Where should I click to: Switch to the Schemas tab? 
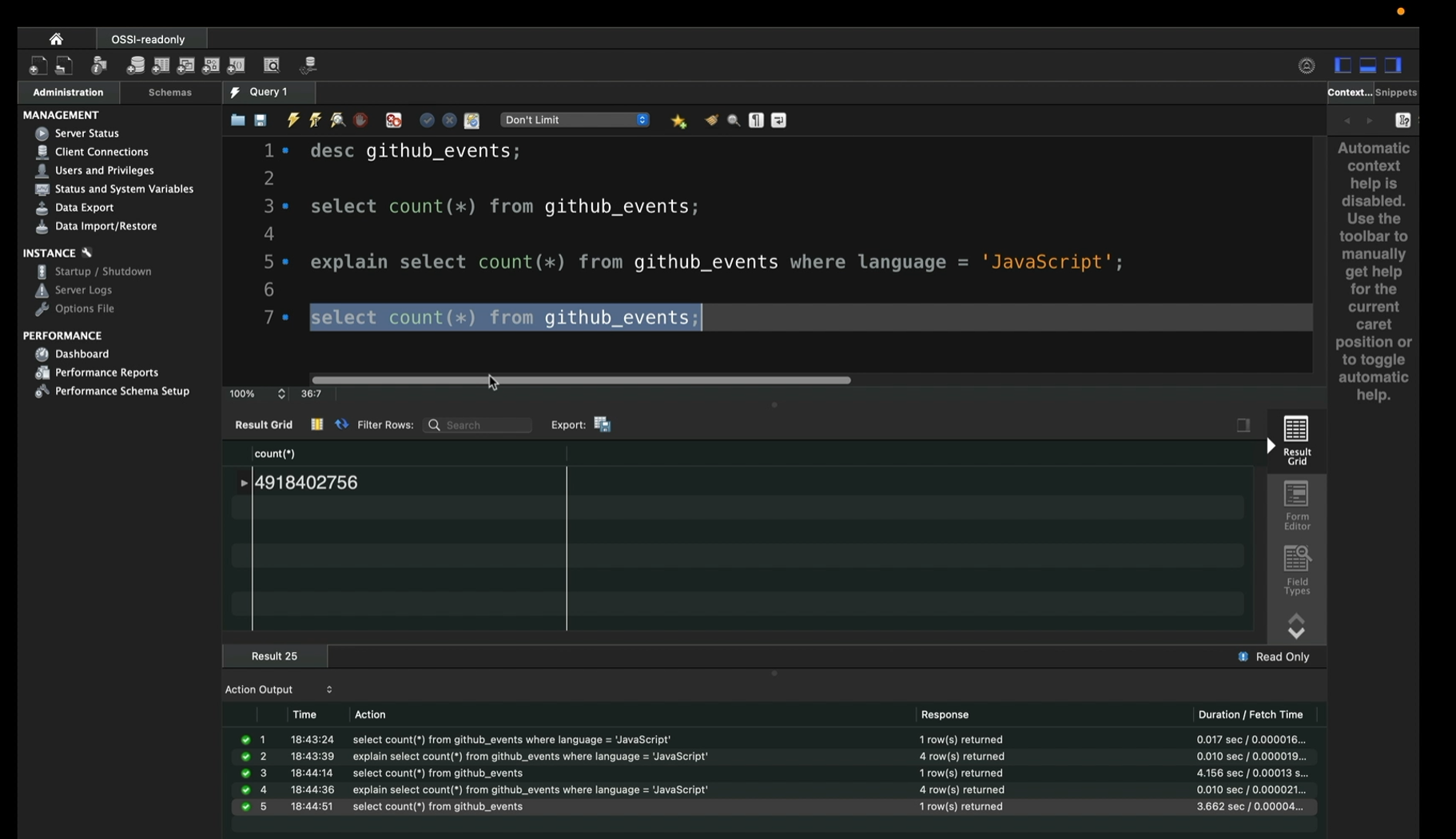click(170, 93)
